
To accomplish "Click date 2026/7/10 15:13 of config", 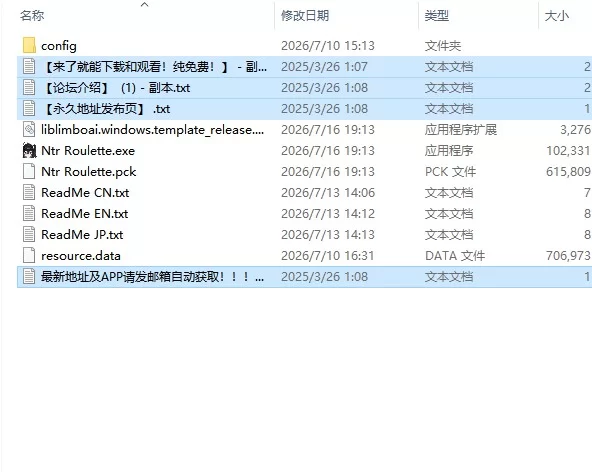I will tap(328, 46).
